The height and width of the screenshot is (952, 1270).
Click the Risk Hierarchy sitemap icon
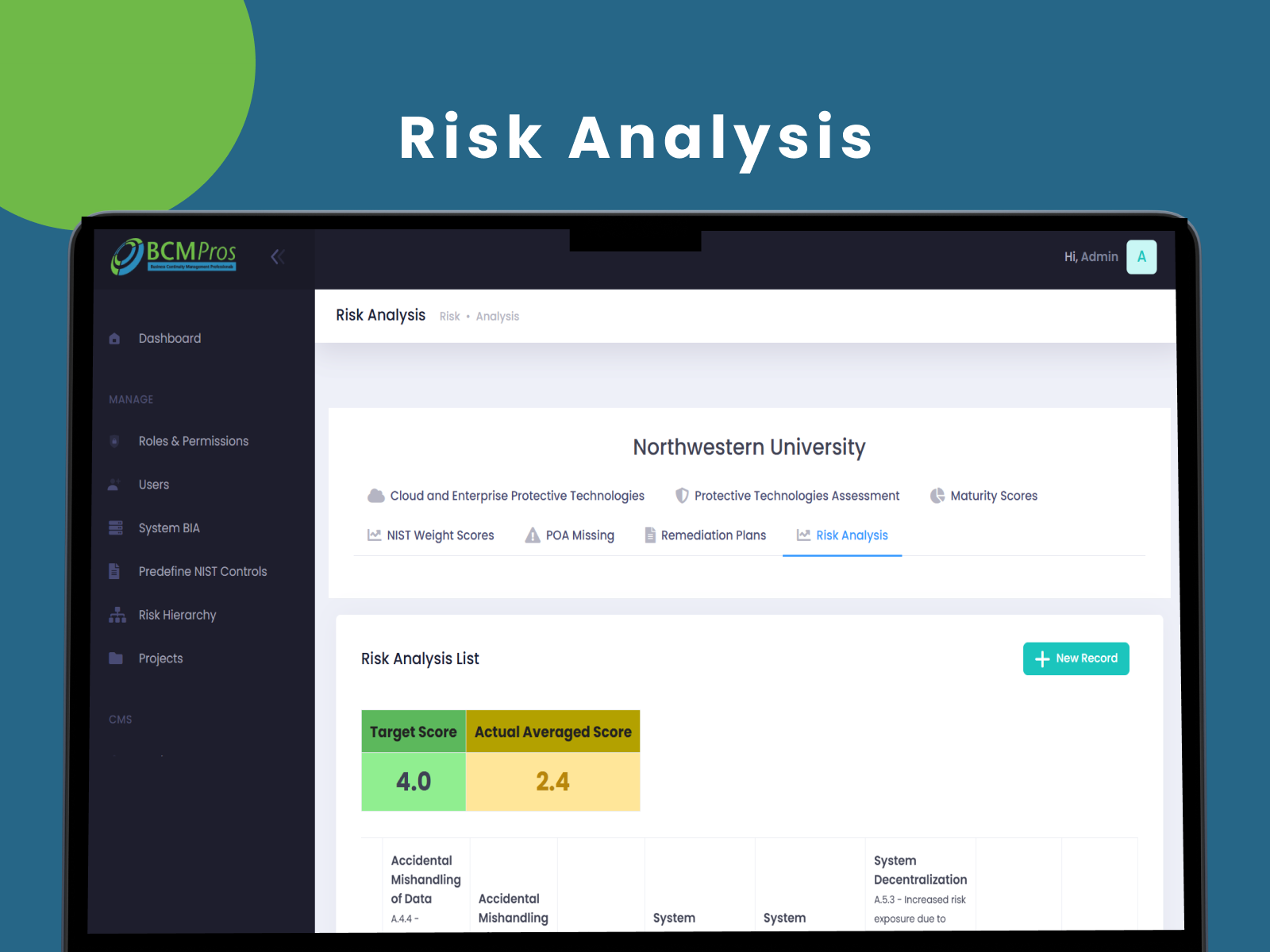(117, 615)
